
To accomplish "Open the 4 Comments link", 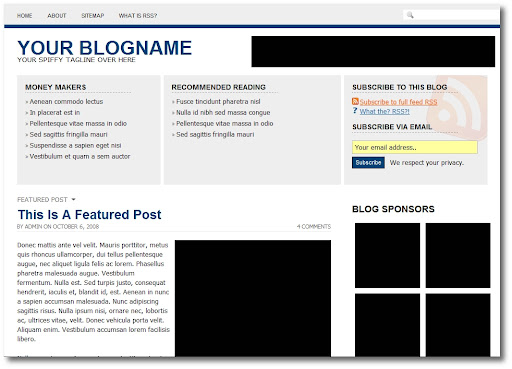I will pyautogui.click(x=314, y=227).
